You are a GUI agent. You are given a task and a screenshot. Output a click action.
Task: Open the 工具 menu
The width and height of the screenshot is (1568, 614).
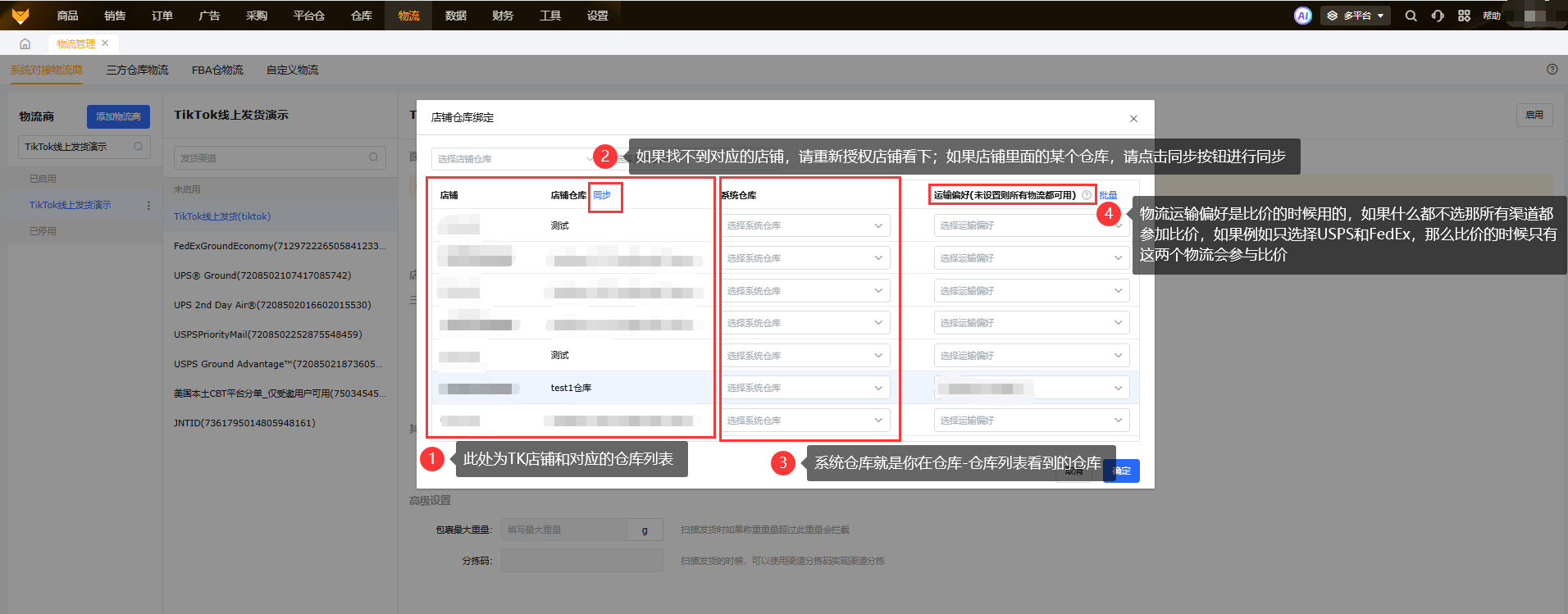pyautogui.click(x=550, y=16)
